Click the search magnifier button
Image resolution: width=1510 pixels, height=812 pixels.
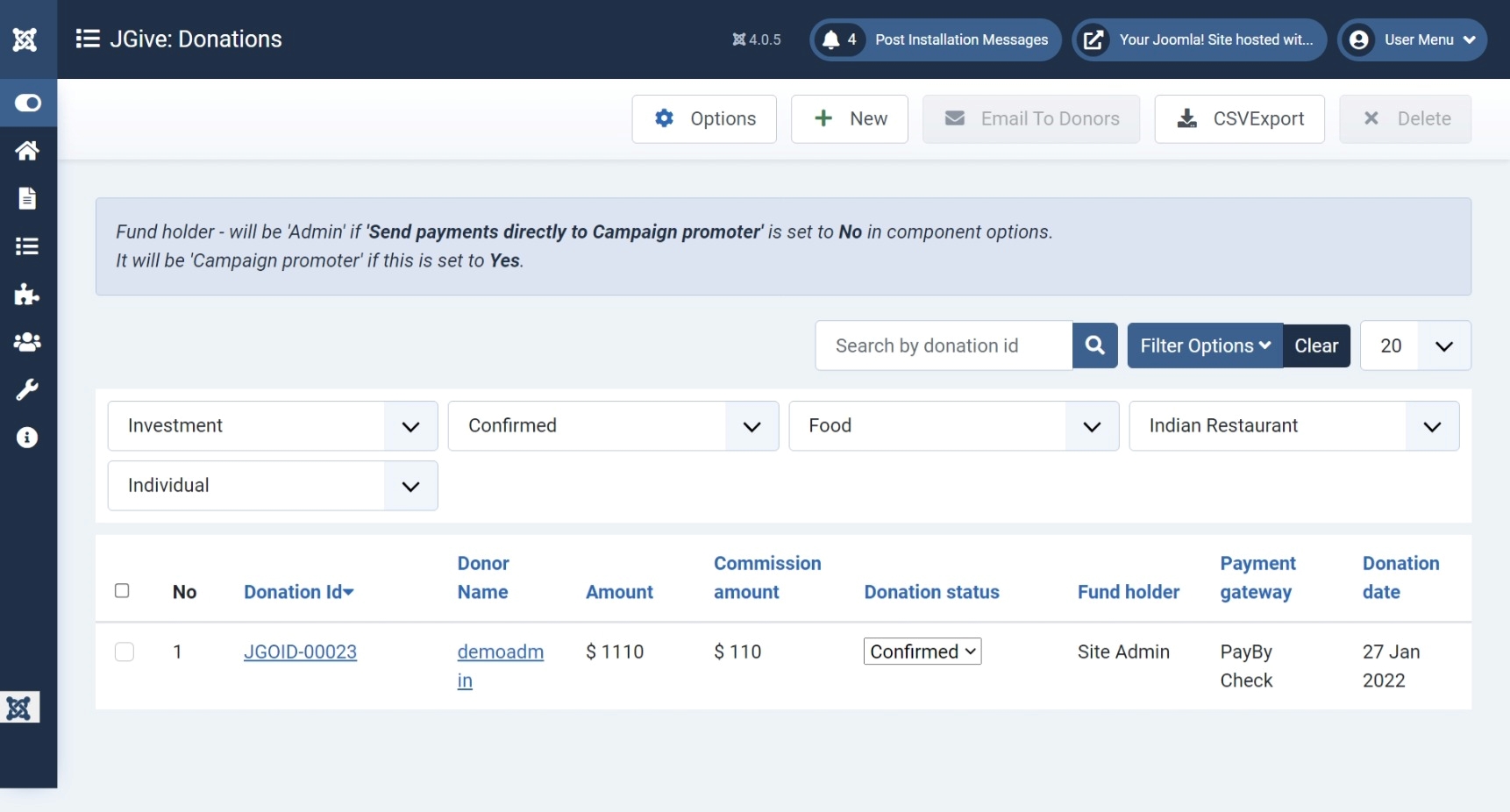coord(1094,345)
